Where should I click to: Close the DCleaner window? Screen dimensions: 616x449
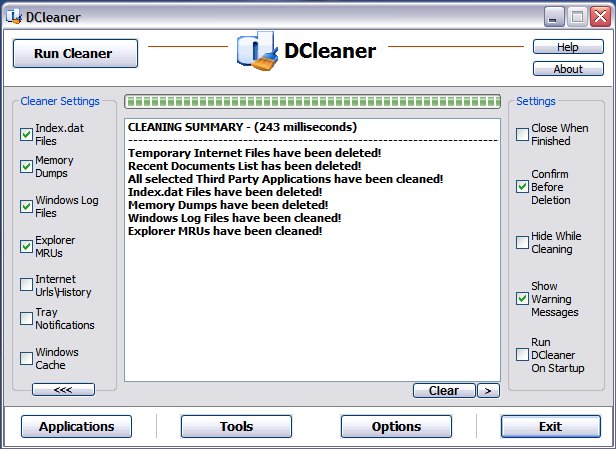coord(600,17)
